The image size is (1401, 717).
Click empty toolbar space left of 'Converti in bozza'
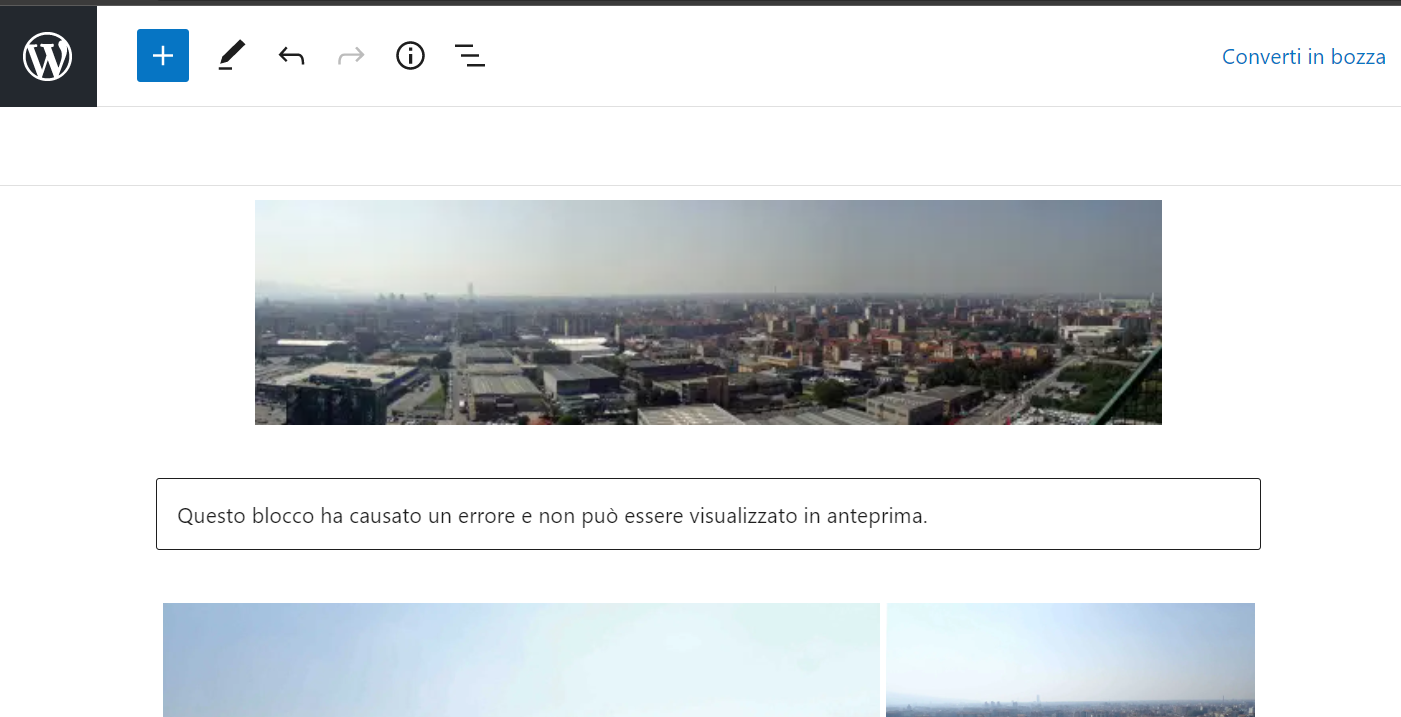(850, 56)
